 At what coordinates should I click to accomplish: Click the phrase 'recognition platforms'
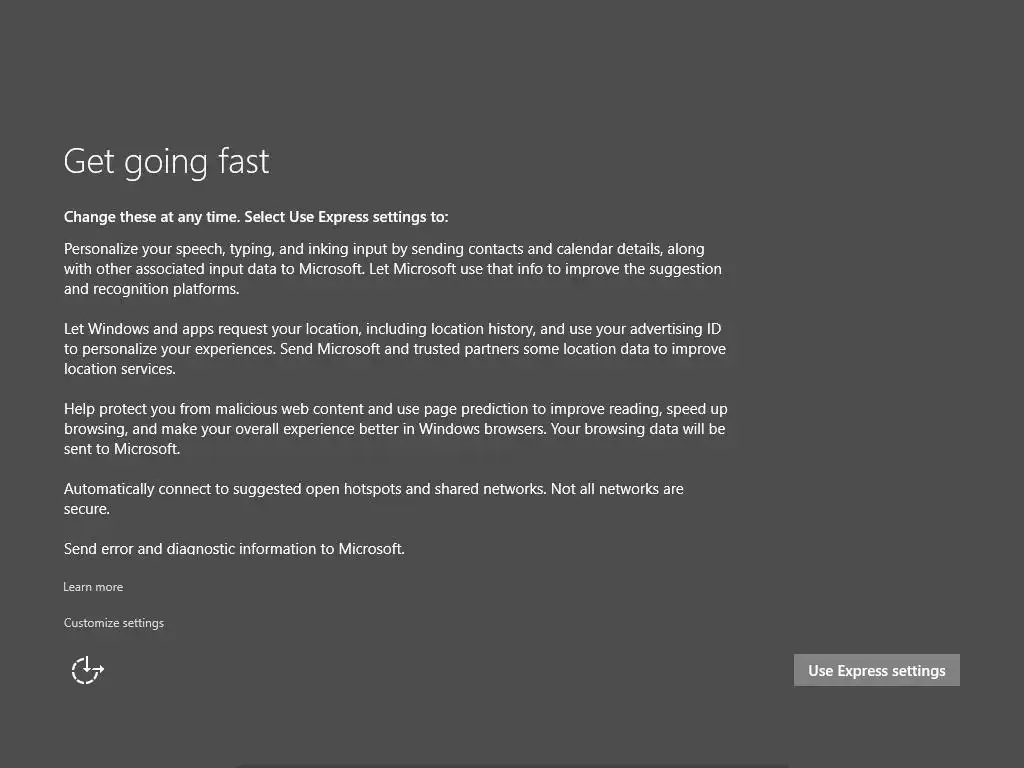tap(166, 289)
